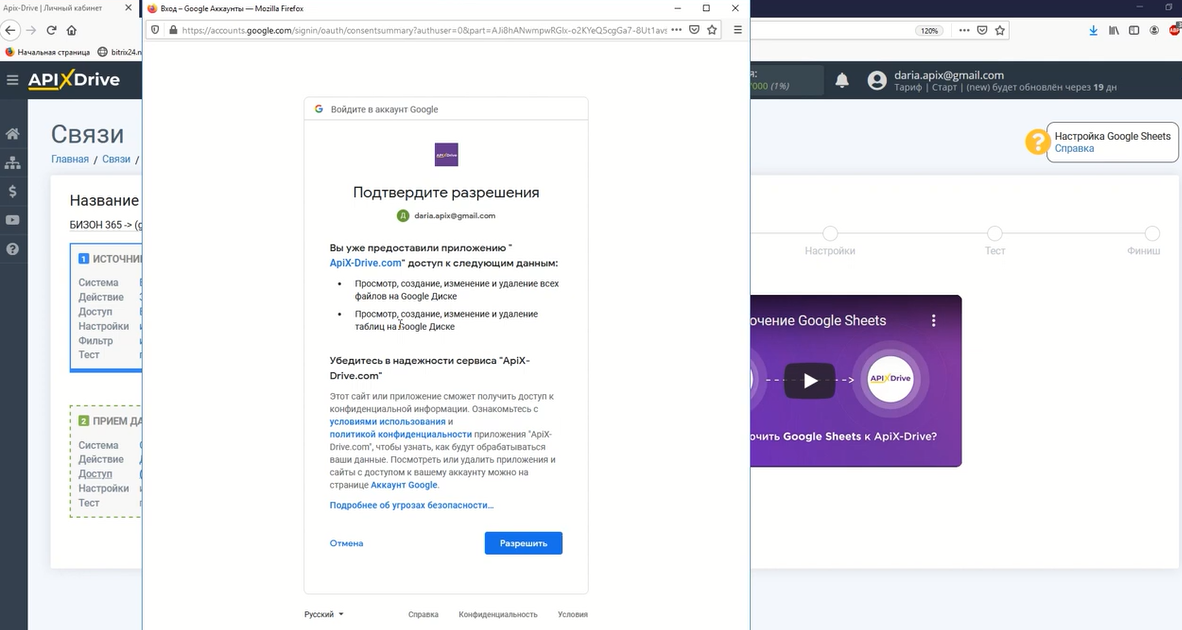This screenshot has width=1182, height=630.
Task: Open политикой конфиденциальности link
Action: click(x=400, y=435)
